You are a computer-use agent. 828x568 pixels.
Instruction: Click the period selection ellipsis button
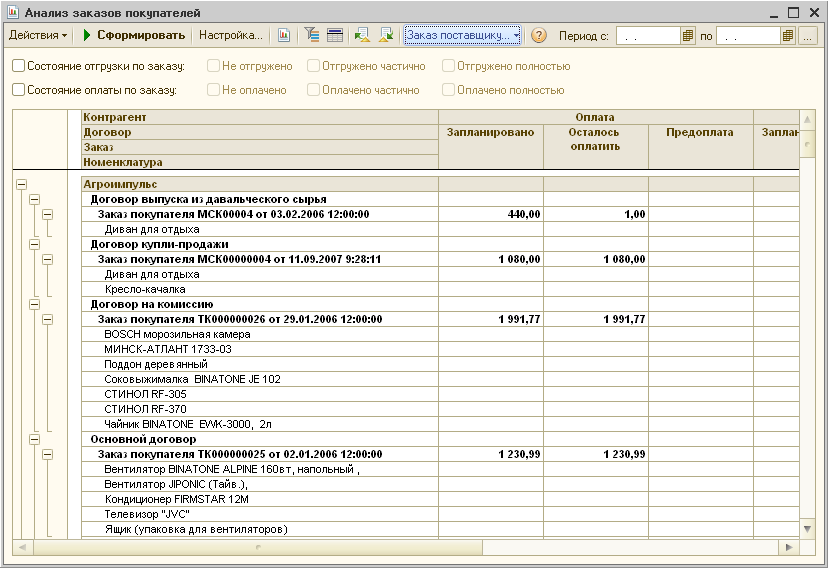[x=807, y=36]
